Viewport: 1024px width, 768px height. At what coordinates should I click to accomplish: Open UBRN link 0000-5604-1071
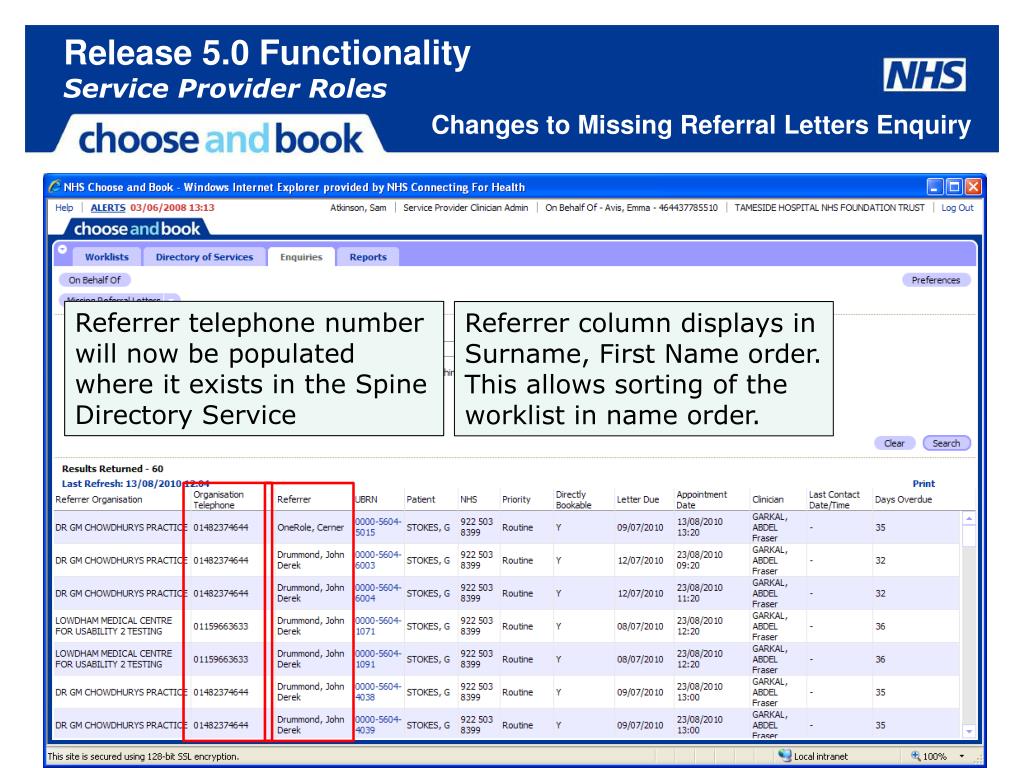click(x=377, y=626)
